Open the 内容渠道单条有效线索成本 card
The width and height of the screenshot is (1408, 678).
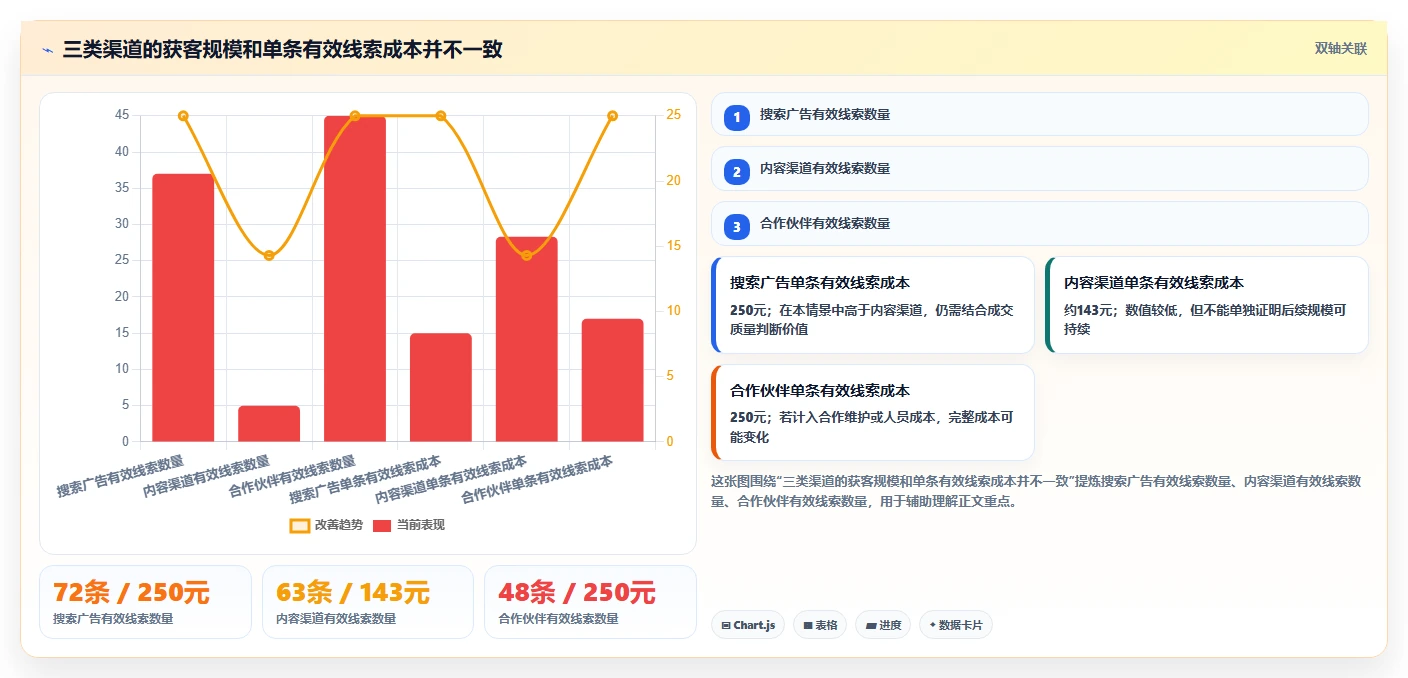[x=1206, y=305]
